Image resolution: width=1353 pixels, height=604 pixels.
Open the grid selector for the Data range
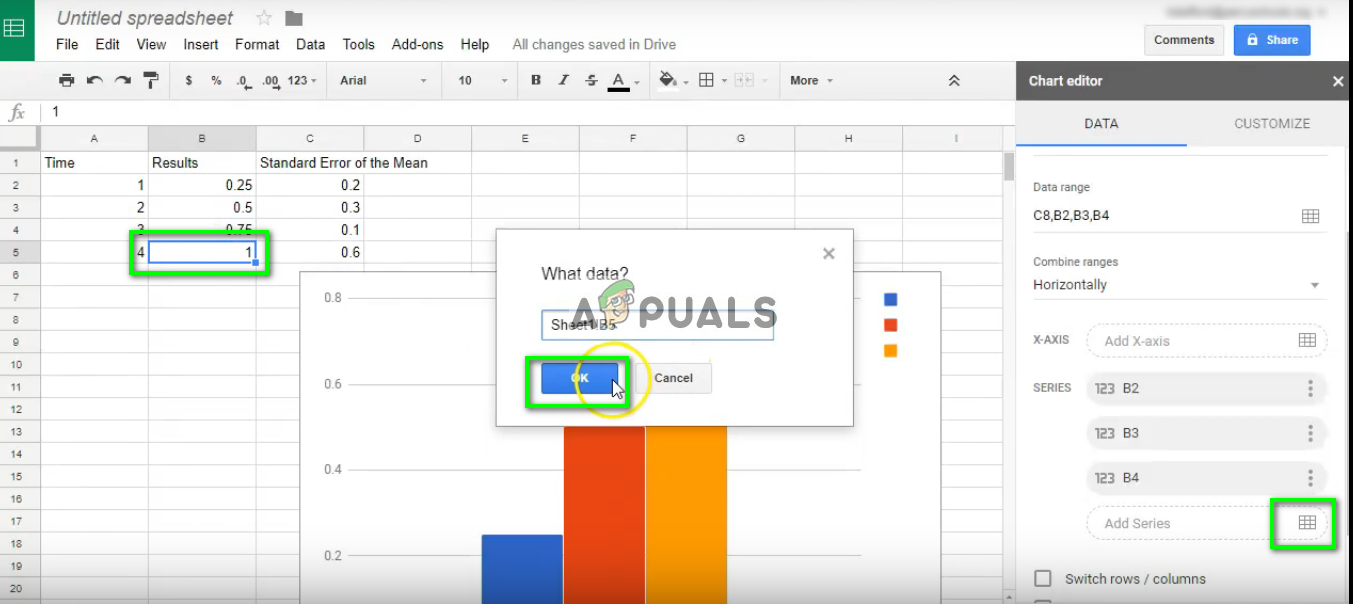pos(1310,215)
